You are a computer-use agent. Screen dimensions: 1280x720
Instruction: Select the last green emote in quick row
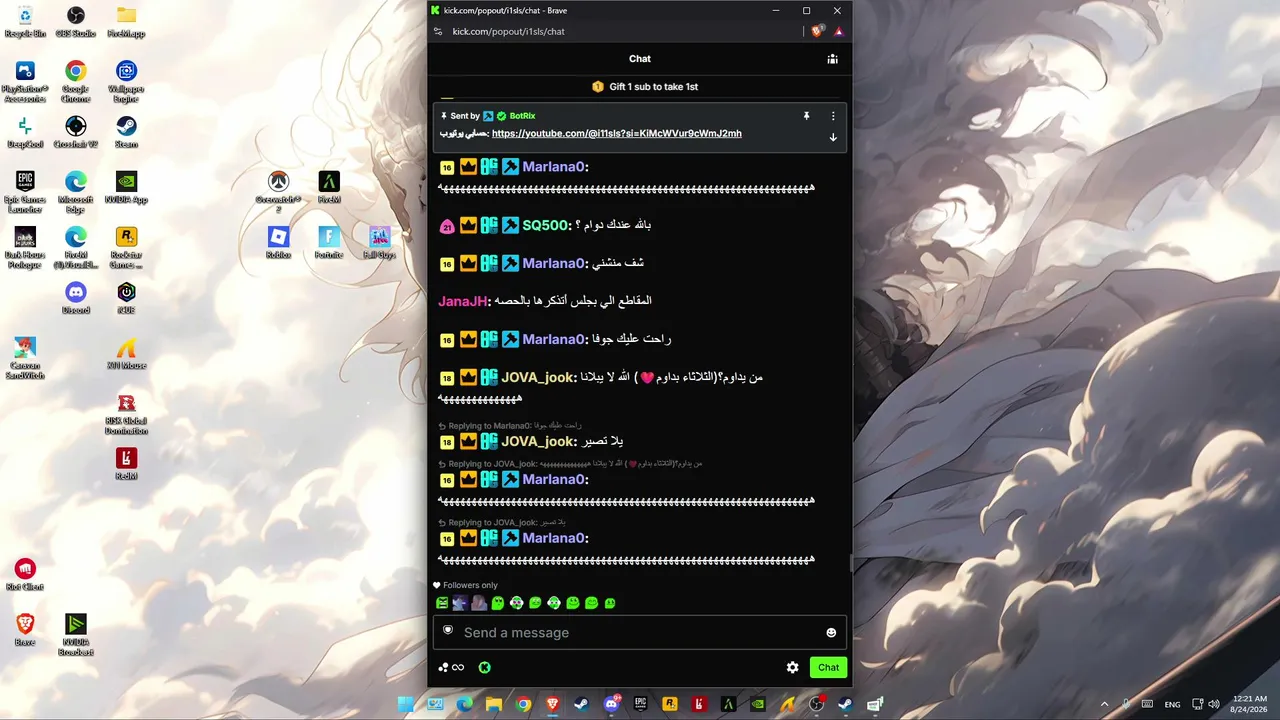(610, 603)
